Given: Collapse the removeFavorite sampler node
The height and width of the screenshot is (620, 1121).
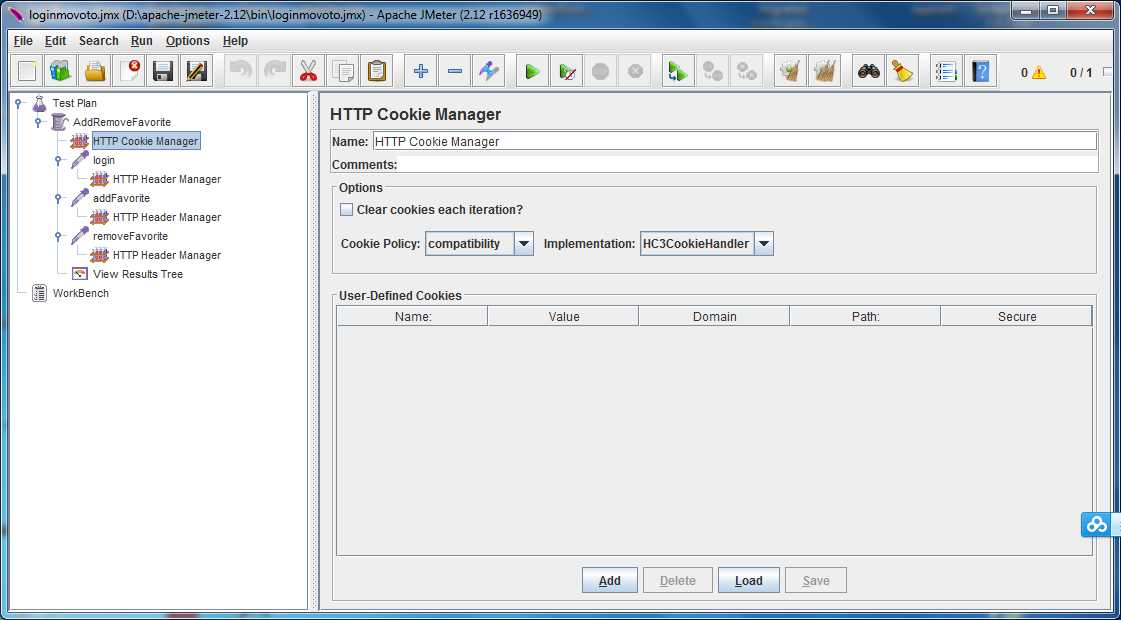Looking at the screenshot, I should tap(59, 236).
